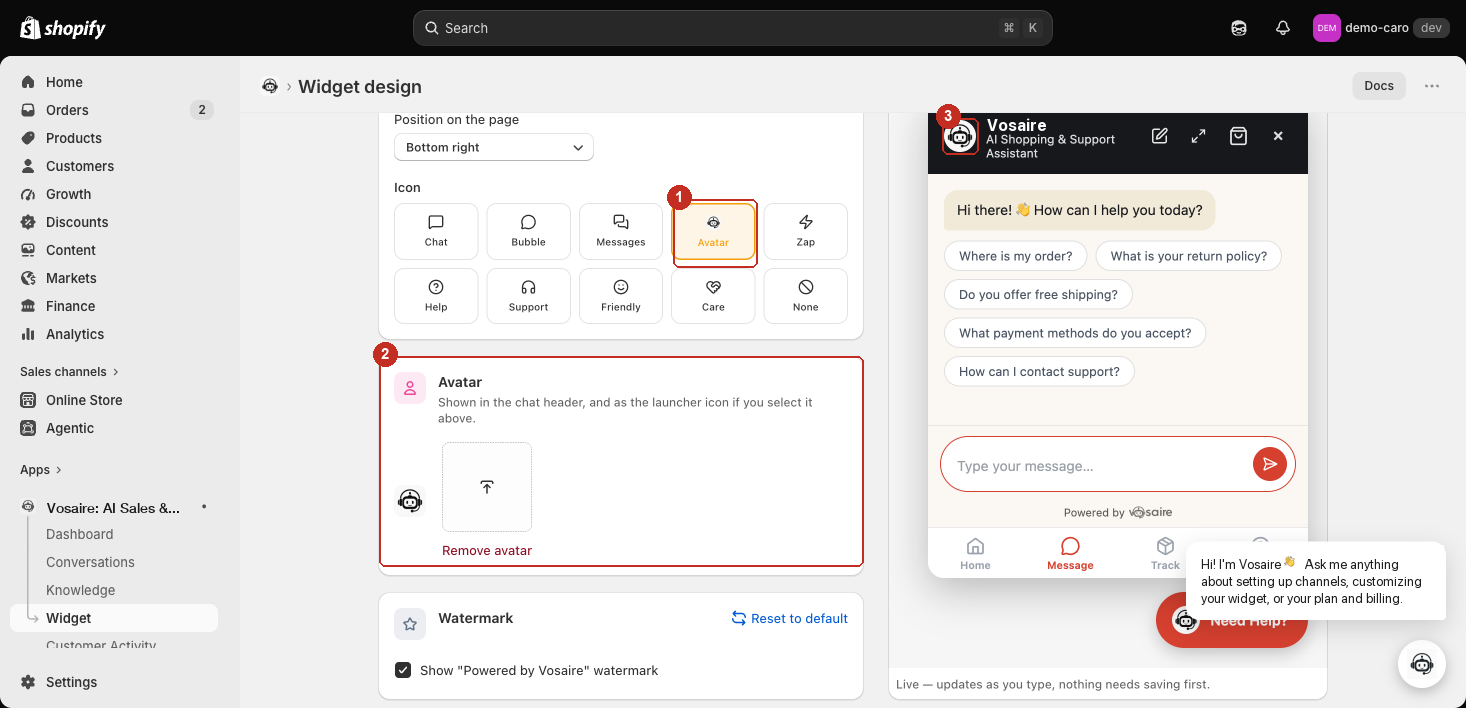Viewport: 1466px width, 708px height.
Task: Close the chat widget preview
Action: pos(1278,136)
